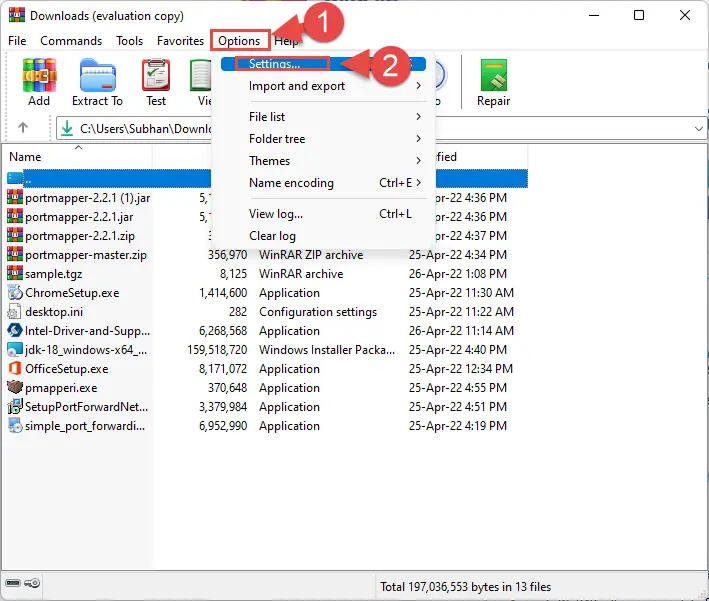Choose Clear log menu entry
The width and height of the screenshot is (709, 601).
(x=323, y=236)
